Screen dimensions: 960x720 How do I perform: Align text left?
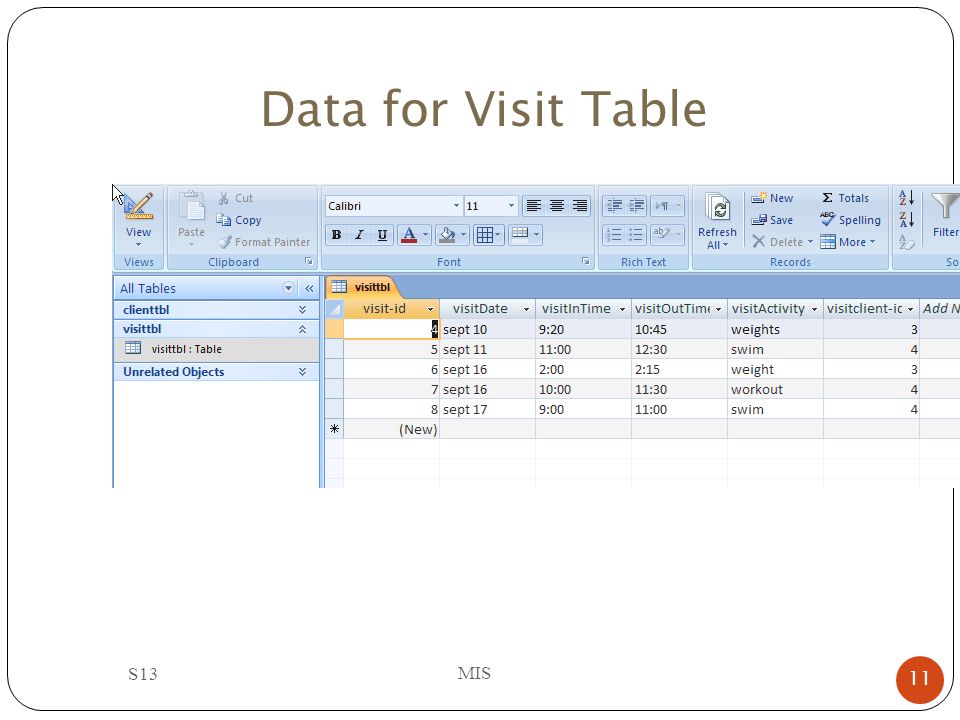(533, 206)
